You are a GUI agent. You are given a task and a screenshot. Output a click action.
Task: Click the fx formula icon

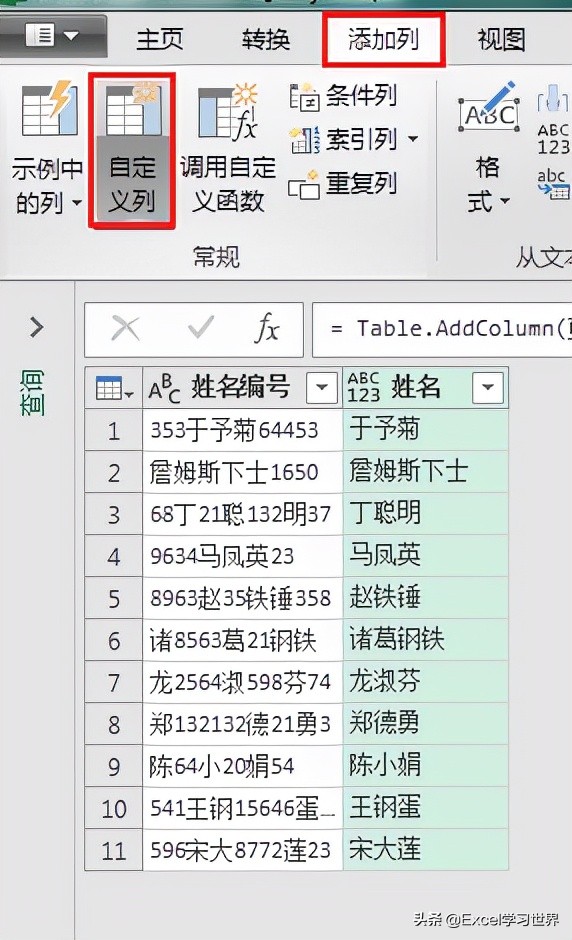click(x=266, y=329)
